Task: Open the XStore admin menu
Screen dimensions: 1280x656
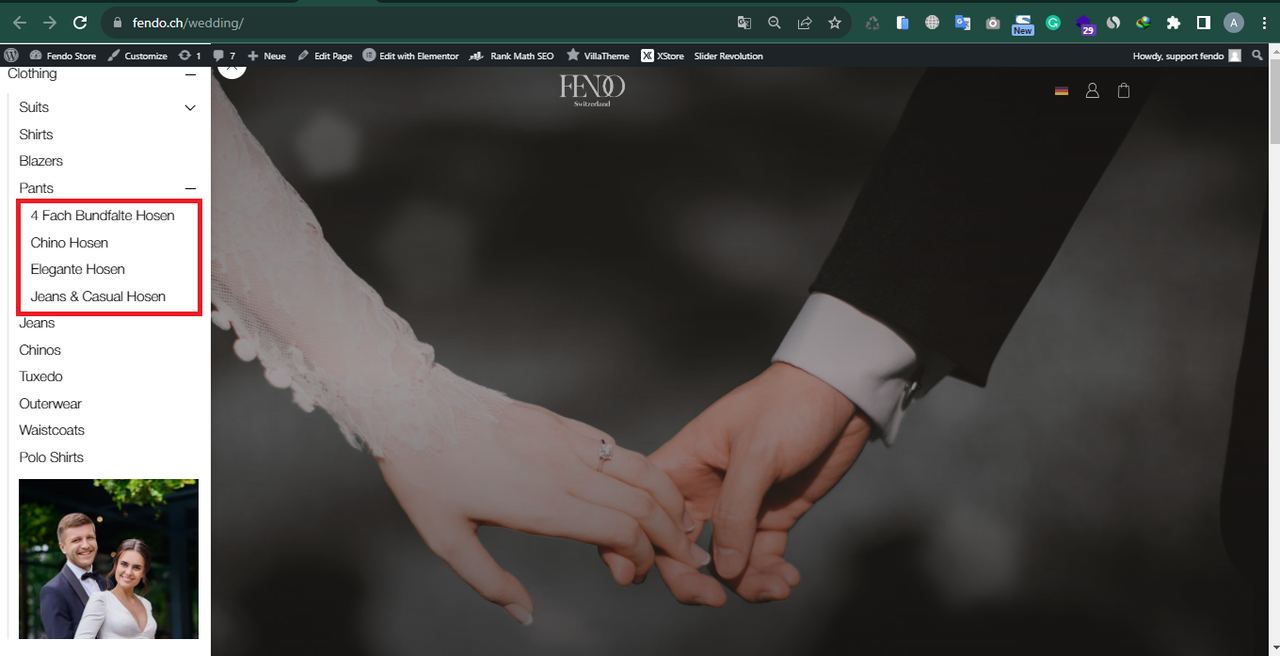Action: tap(663, 56)
